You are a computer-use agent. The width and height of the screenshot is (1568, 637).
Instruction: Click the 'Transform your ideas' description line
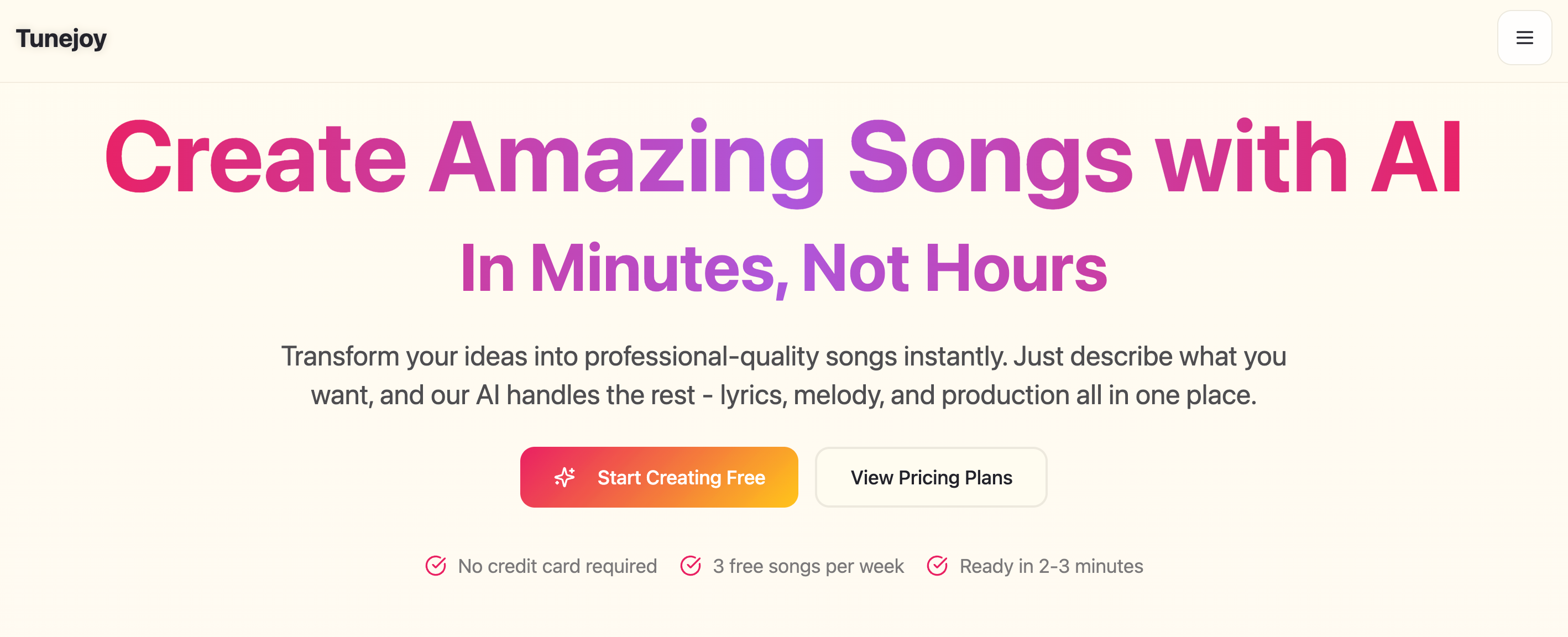tap(783, 356)
